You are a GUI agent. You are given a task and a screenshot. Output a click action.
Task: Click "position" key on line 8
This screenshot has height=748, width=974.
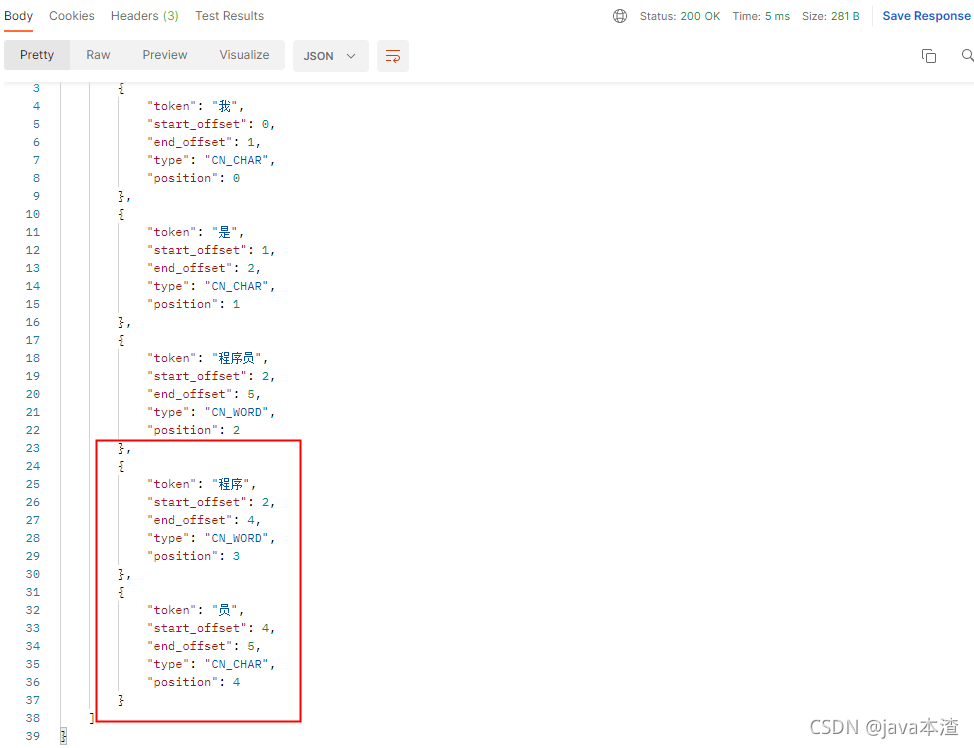click(x=182, y=178)
